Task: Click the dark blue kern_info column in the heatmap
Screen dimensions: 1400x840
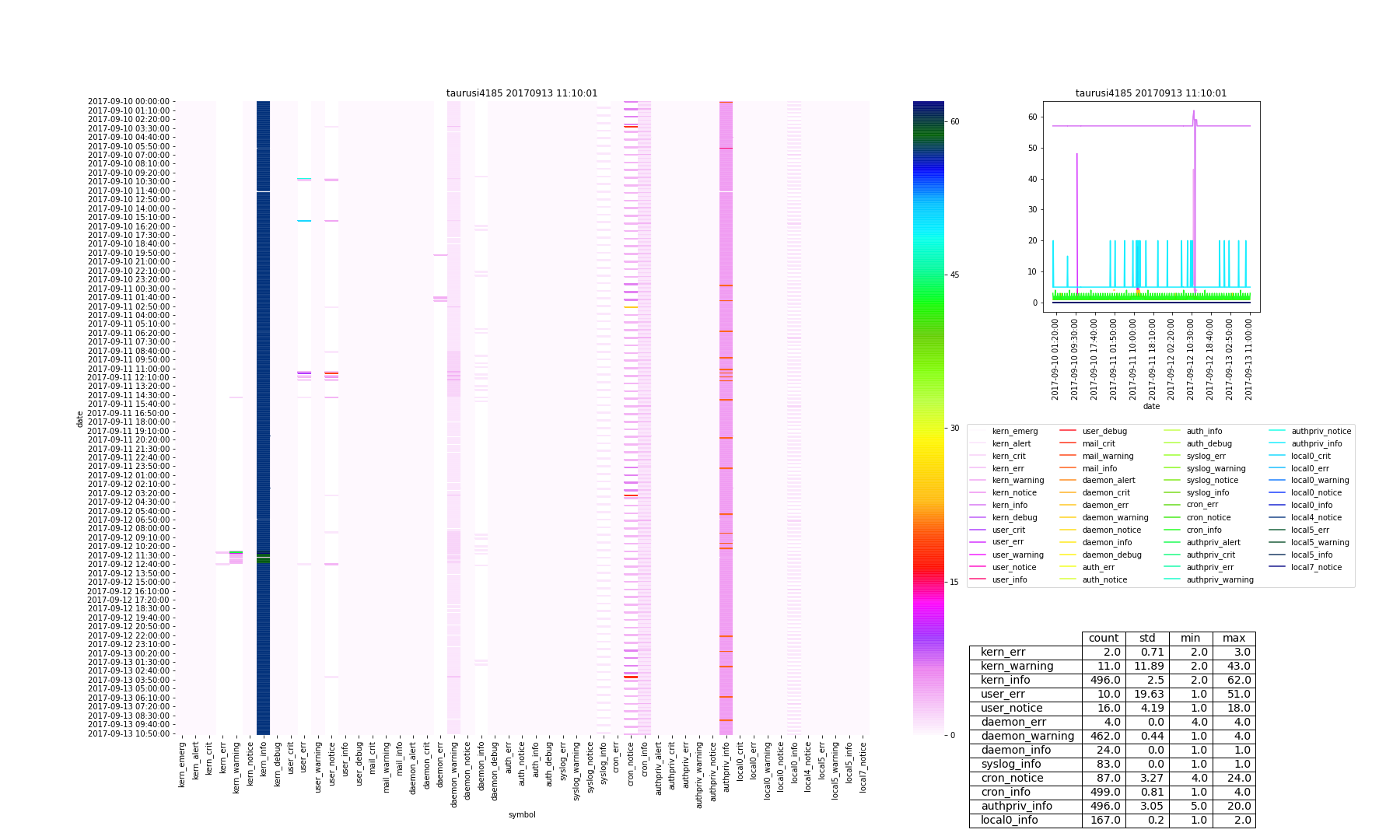Action: pyautogui.click(x=263, y=389)
